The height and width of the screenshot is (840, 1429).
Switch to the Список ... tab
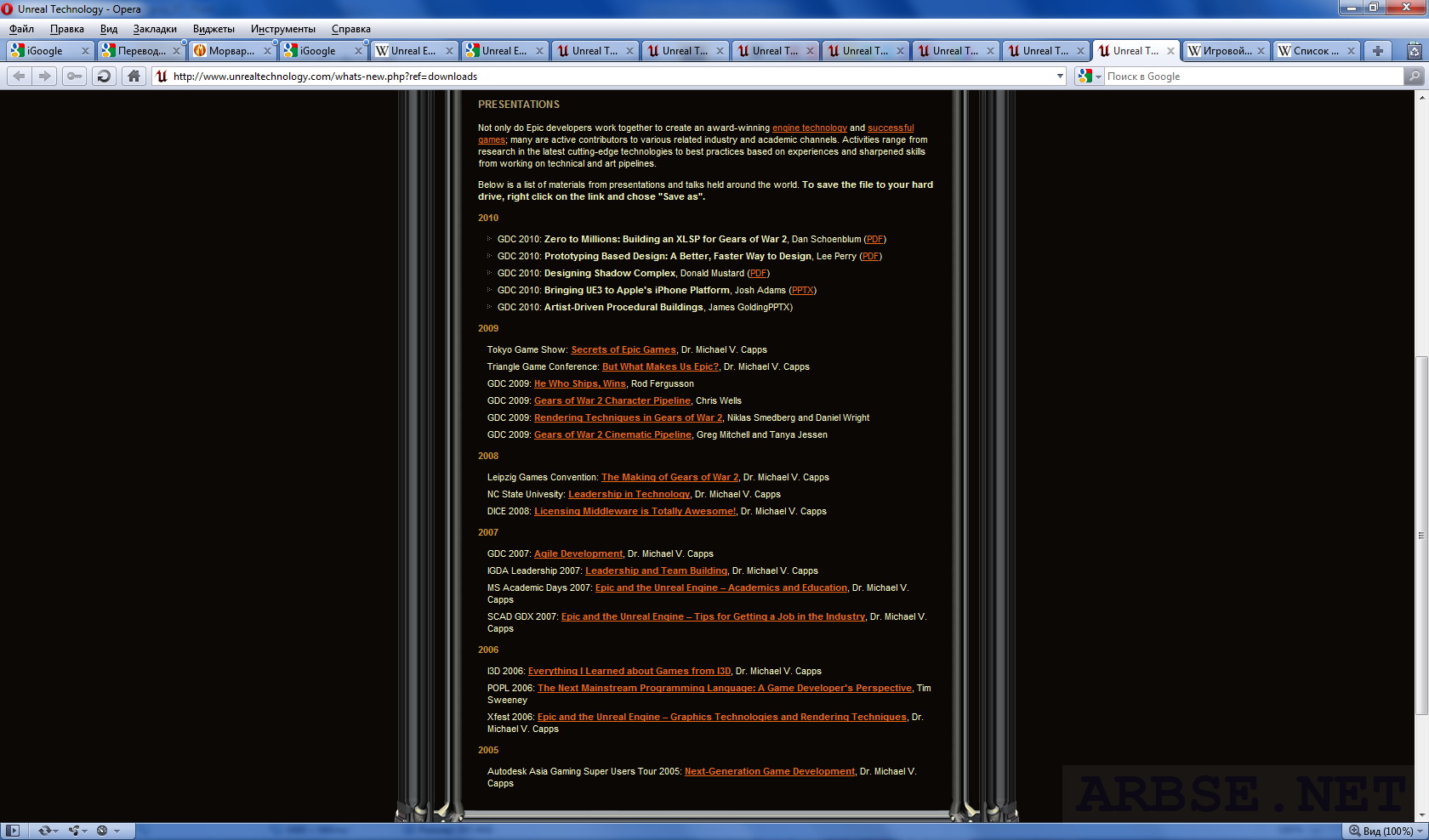(1317, 51)
